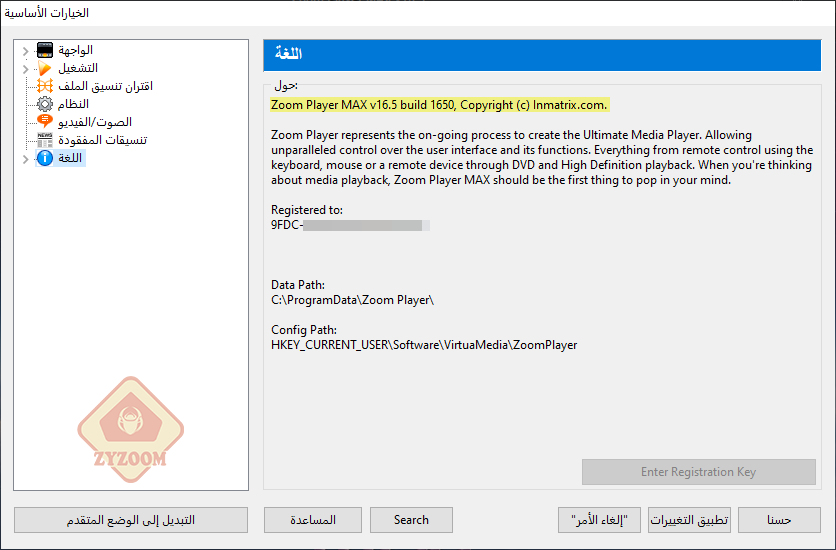Click the gear icon beside النظام
This screenshot has height=550, width=836.
45,104
